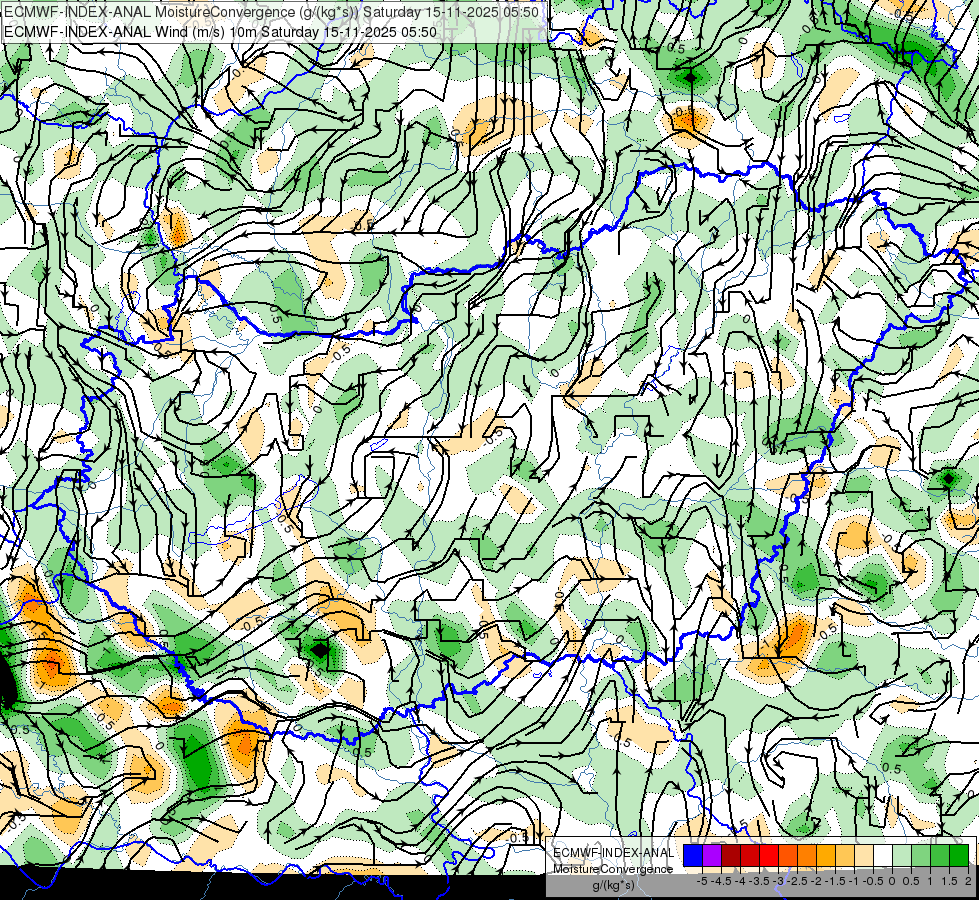Viewport: 979px width, 900px height.
Task: Click legend label 'ECMWF-INDEX-ANAL' beside color bar
Action: [x=613, y=853]
